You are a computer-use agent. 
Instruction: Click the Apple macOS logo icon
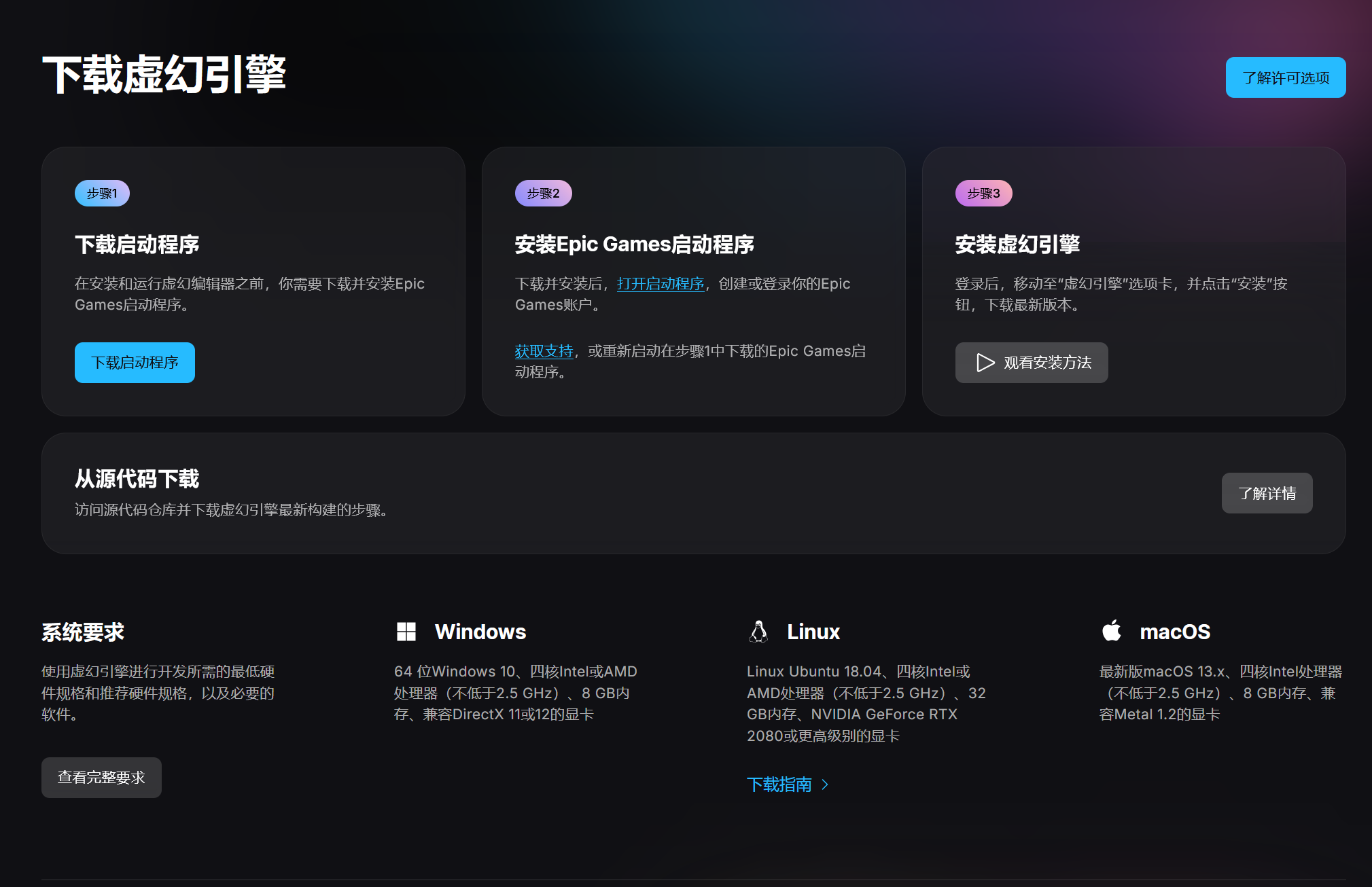(1112, 631)
